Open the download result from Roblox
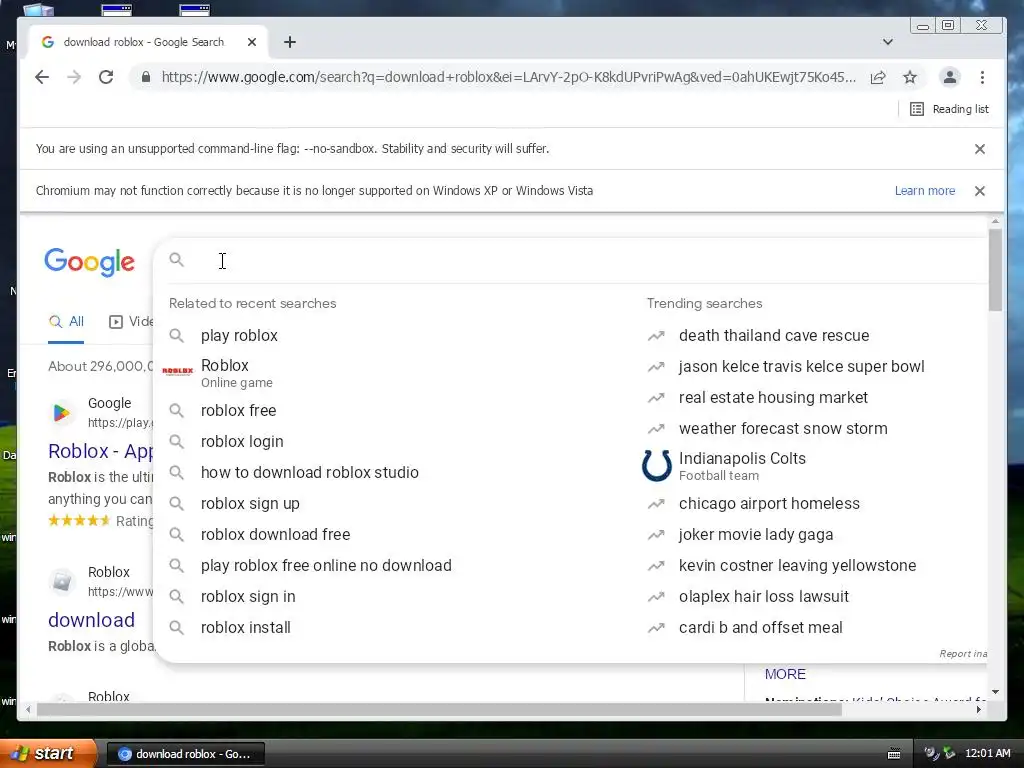Screen dimensions: 1024x768 click(x=91, y=620)
